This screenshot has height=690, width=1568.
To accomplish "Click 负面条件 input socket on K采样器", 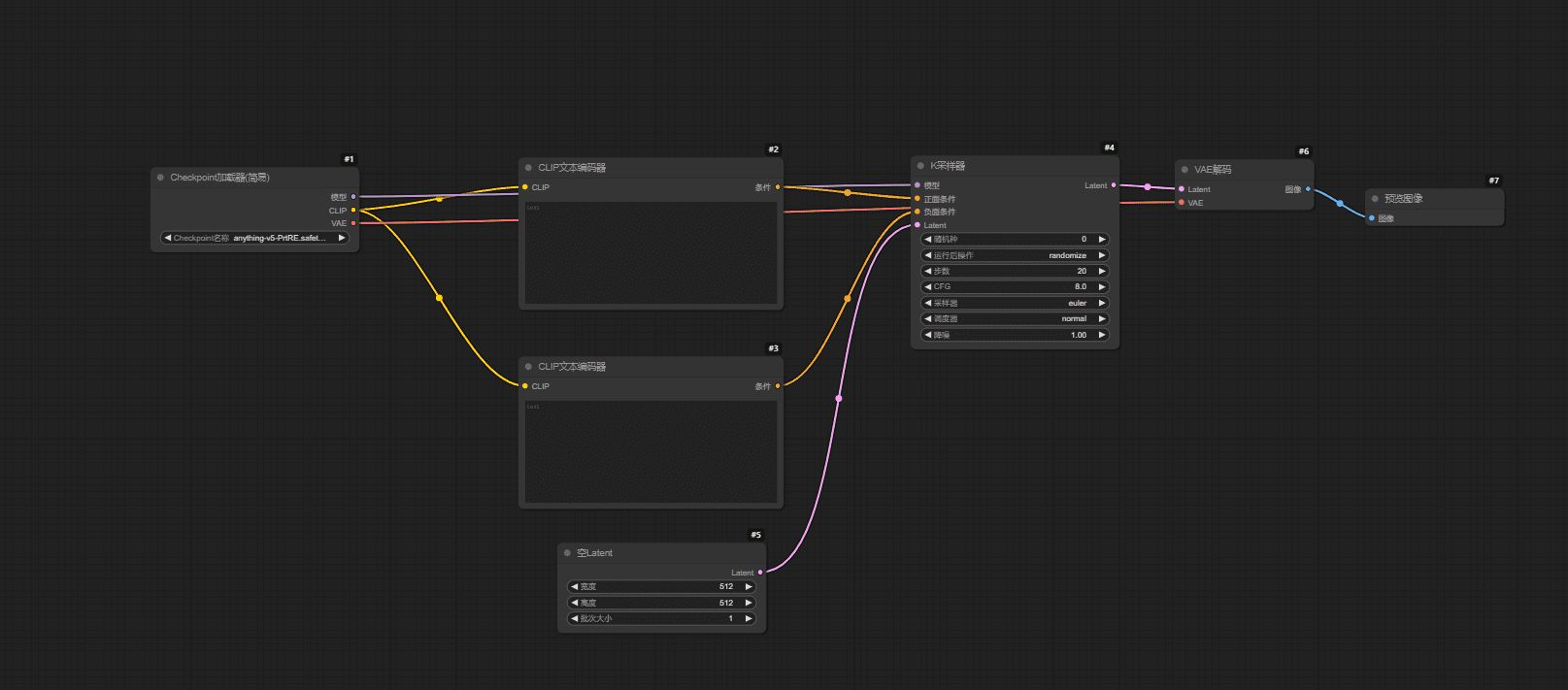I will point(917,212).
